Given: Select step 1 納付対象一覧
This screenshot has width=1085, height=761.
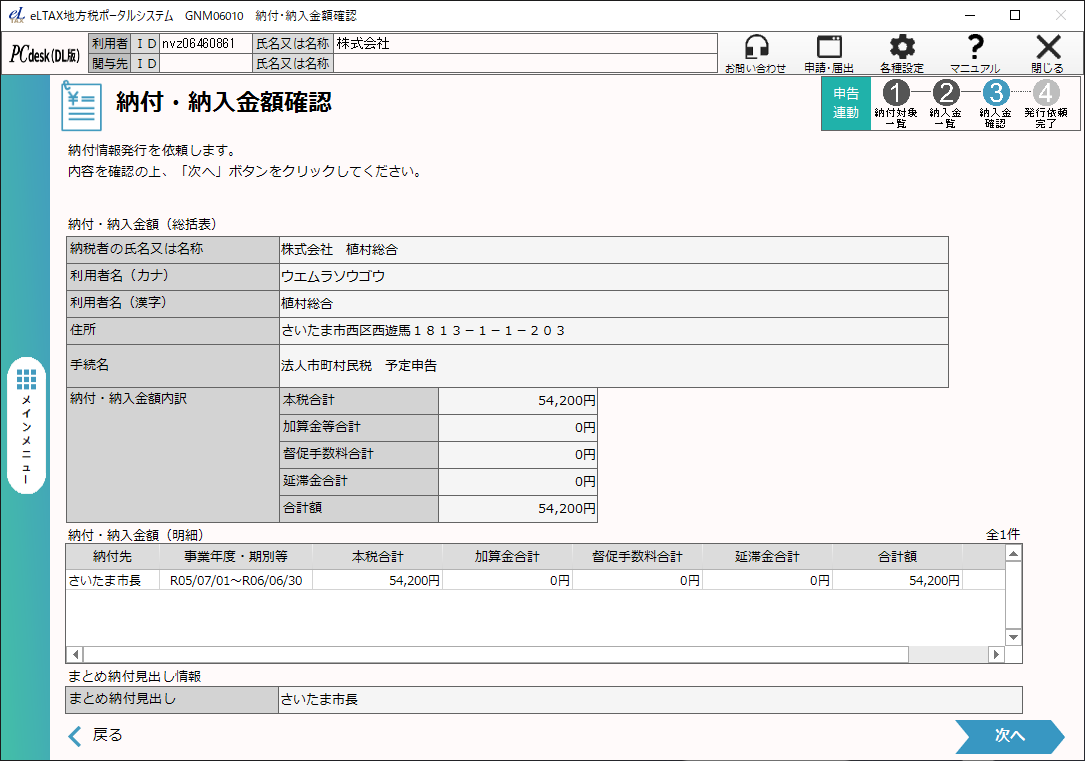Looking at the screenshot, I should 895,104.
